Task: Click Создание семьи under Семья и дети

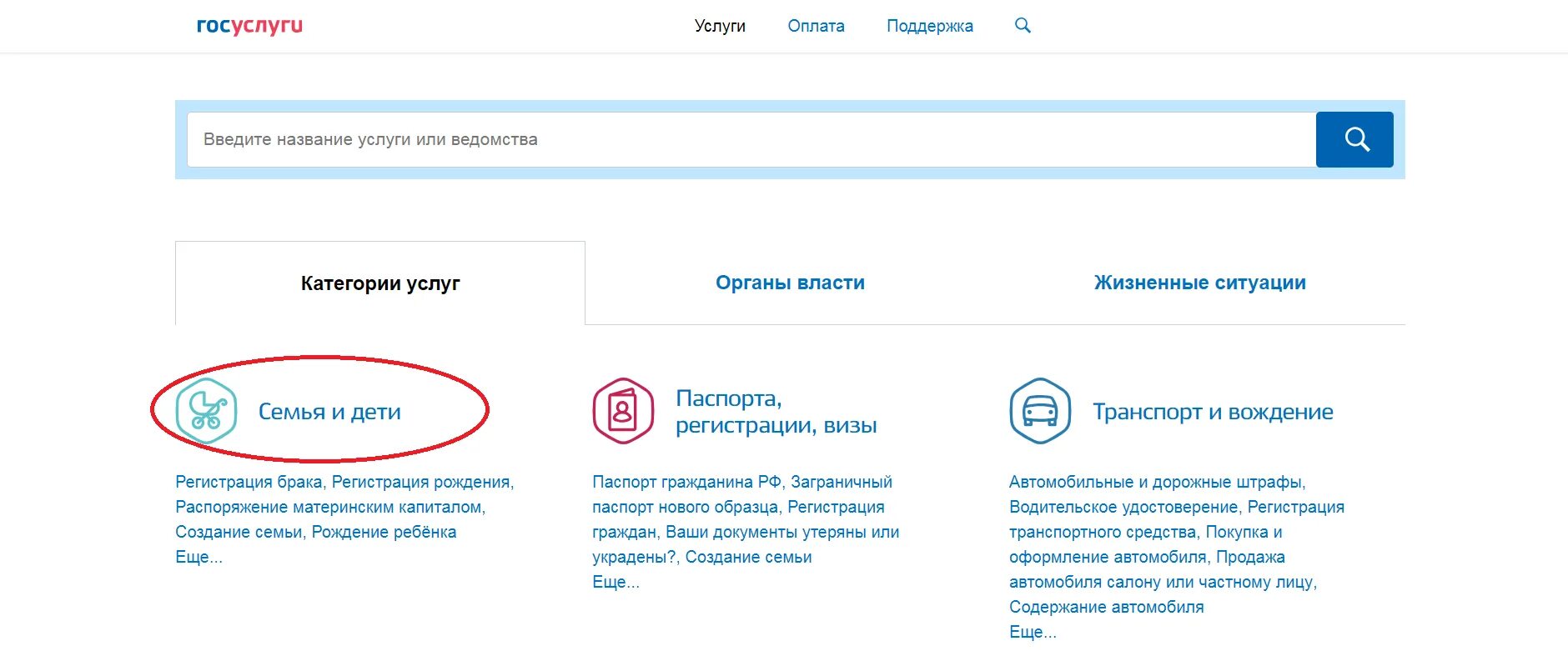Action: 239,532
